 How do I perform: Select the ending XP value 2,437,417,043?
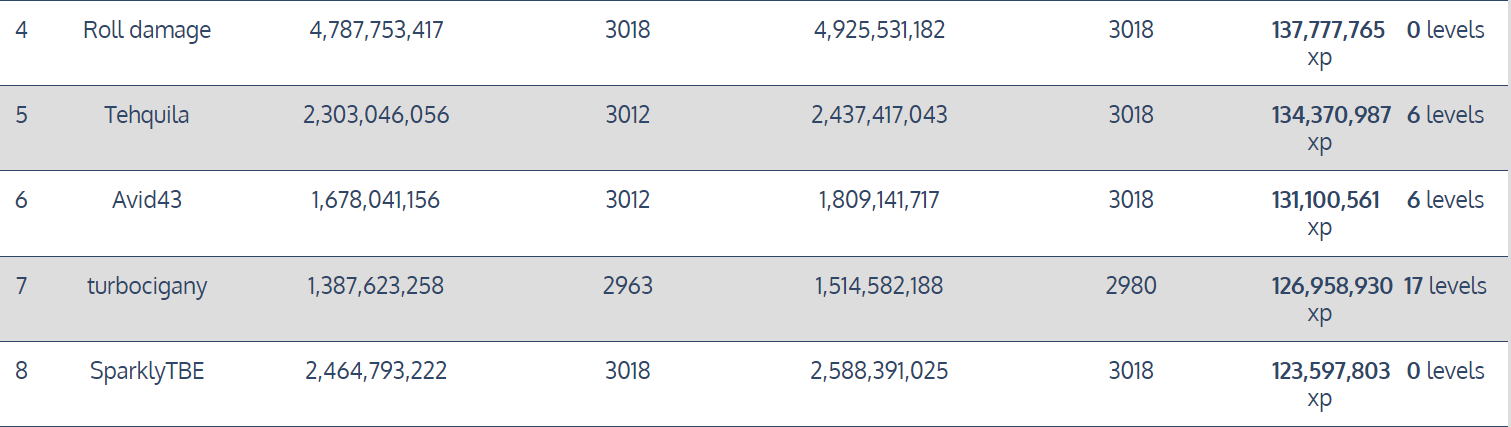point(880,115)
